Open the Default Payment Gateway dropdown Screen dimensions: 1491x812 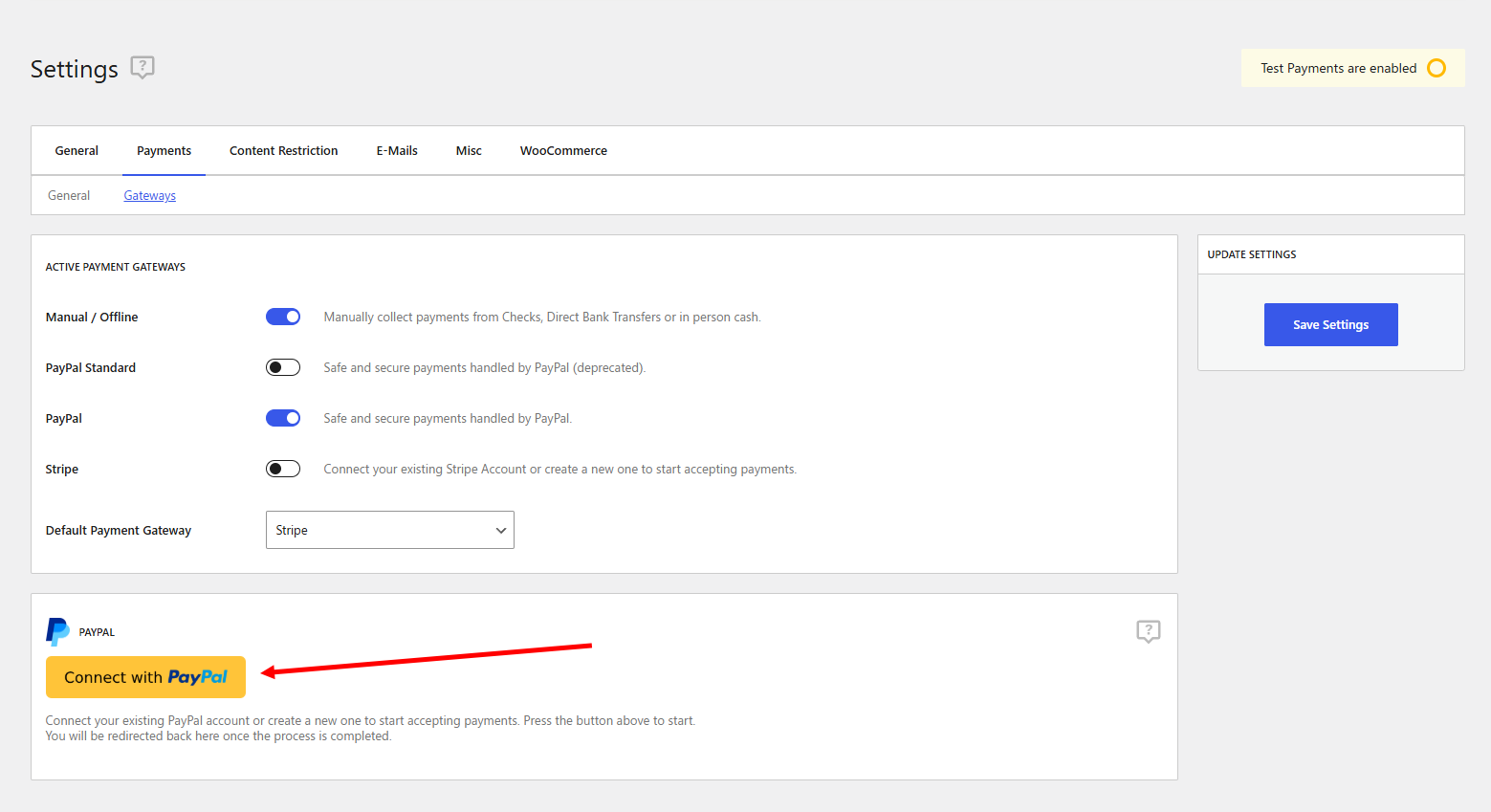pos(389,529)
